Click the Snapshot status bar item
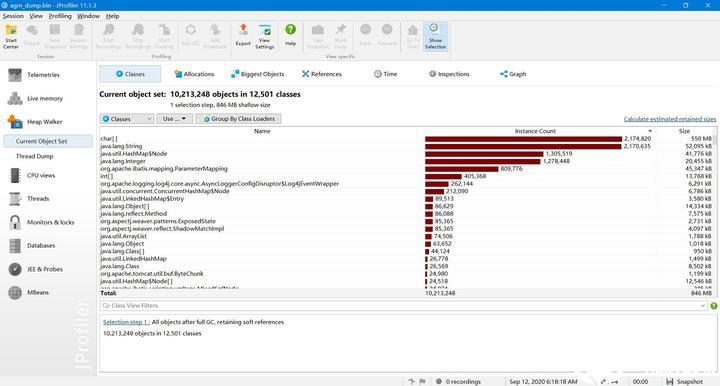This screenshot has height=386, width=720. coord(684,381)
